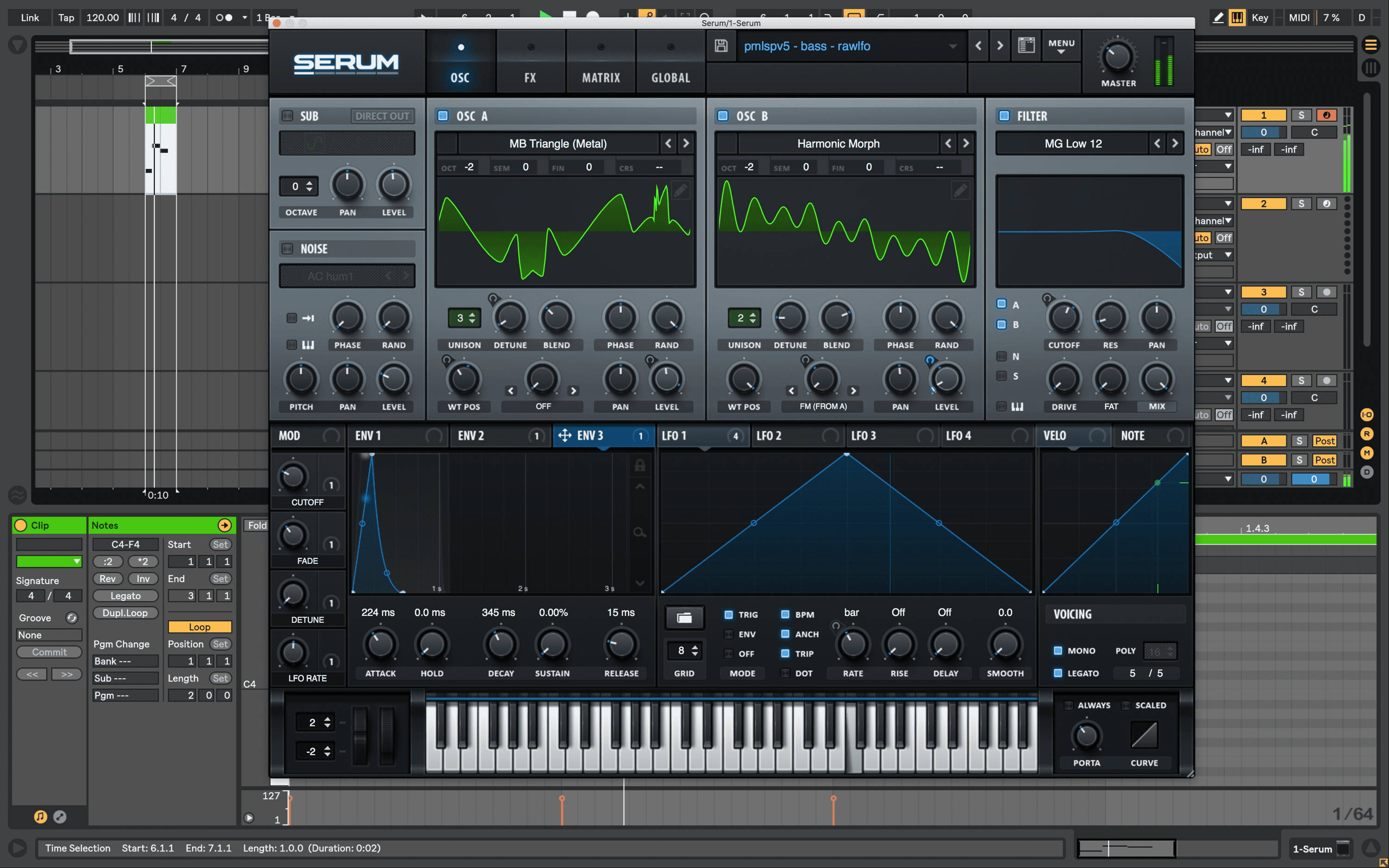Click the ENV 3 ATTACK knob

380,644
